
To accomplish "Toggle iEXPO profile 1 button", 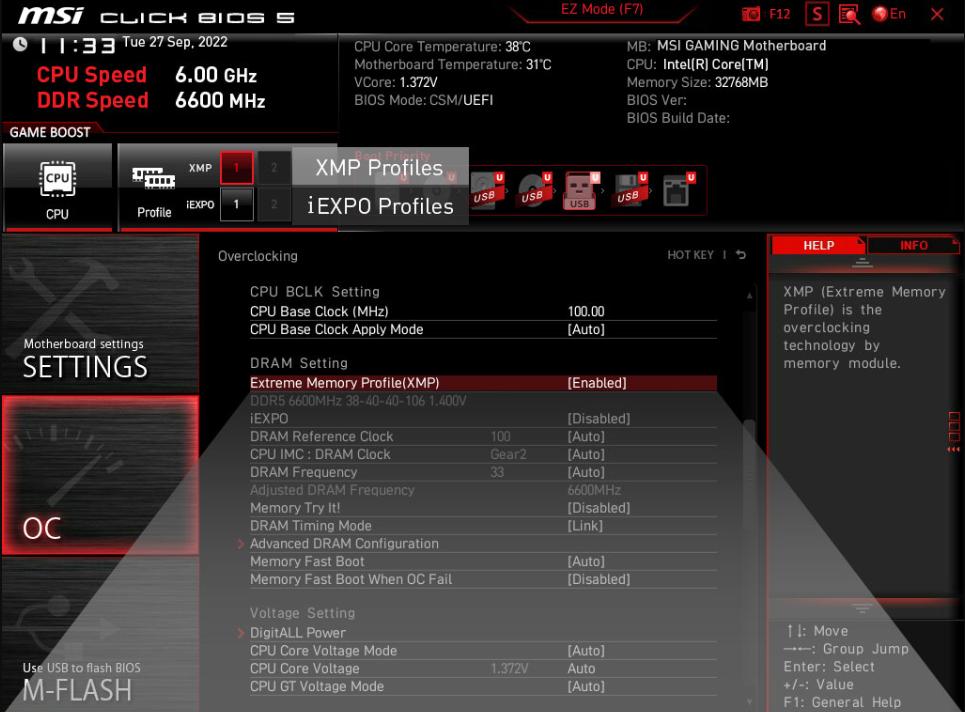I will point(236,205).
